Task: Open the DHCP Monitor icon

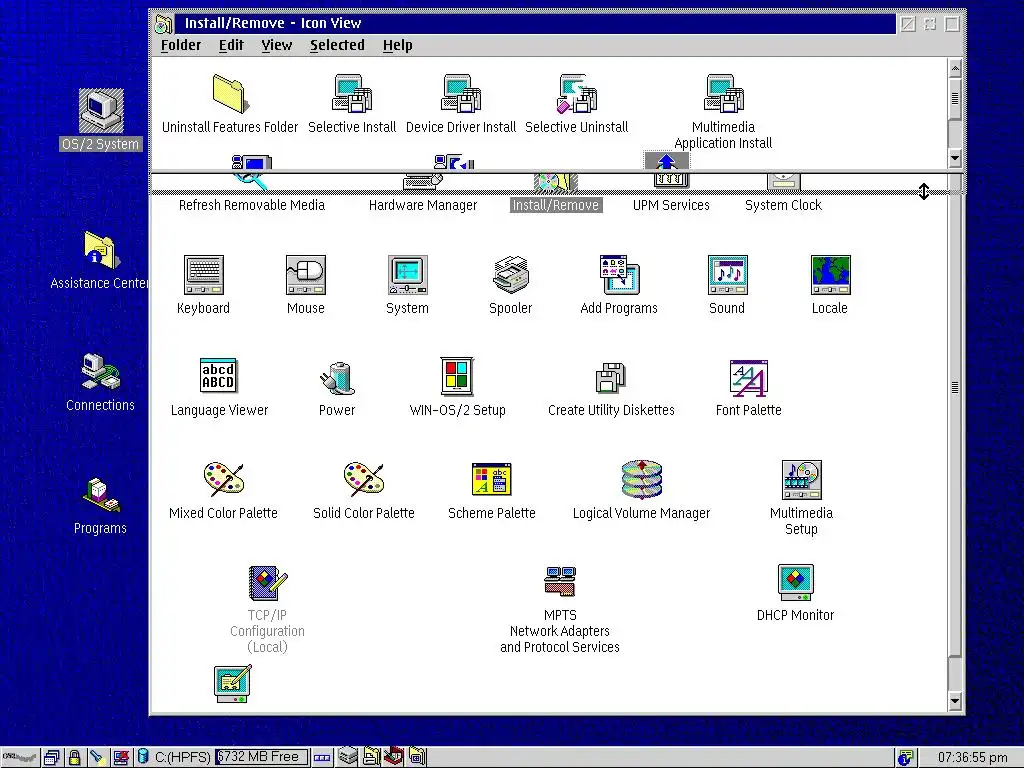Action: click(x=795, y=582)
